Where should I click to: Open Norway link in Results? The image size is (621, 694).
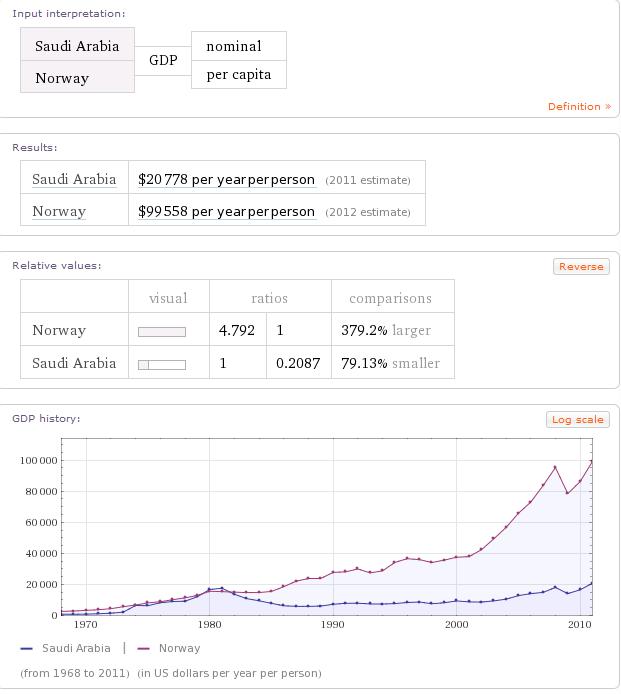click(x=59, y=211)
